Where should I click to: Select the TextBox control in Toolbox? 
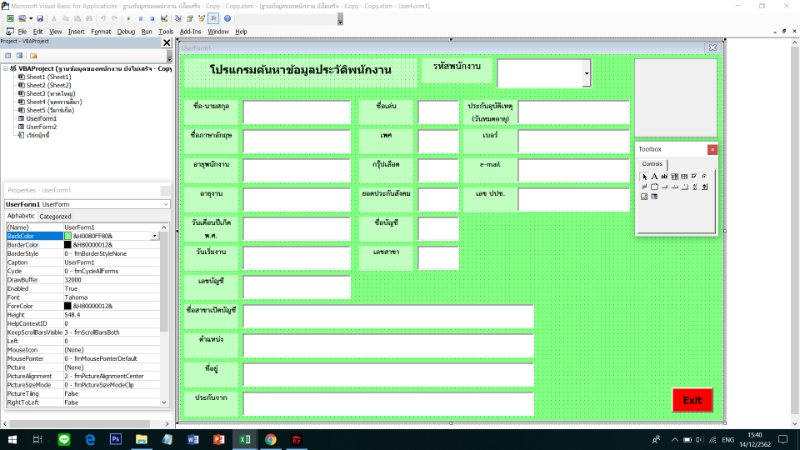click(664, 177)
